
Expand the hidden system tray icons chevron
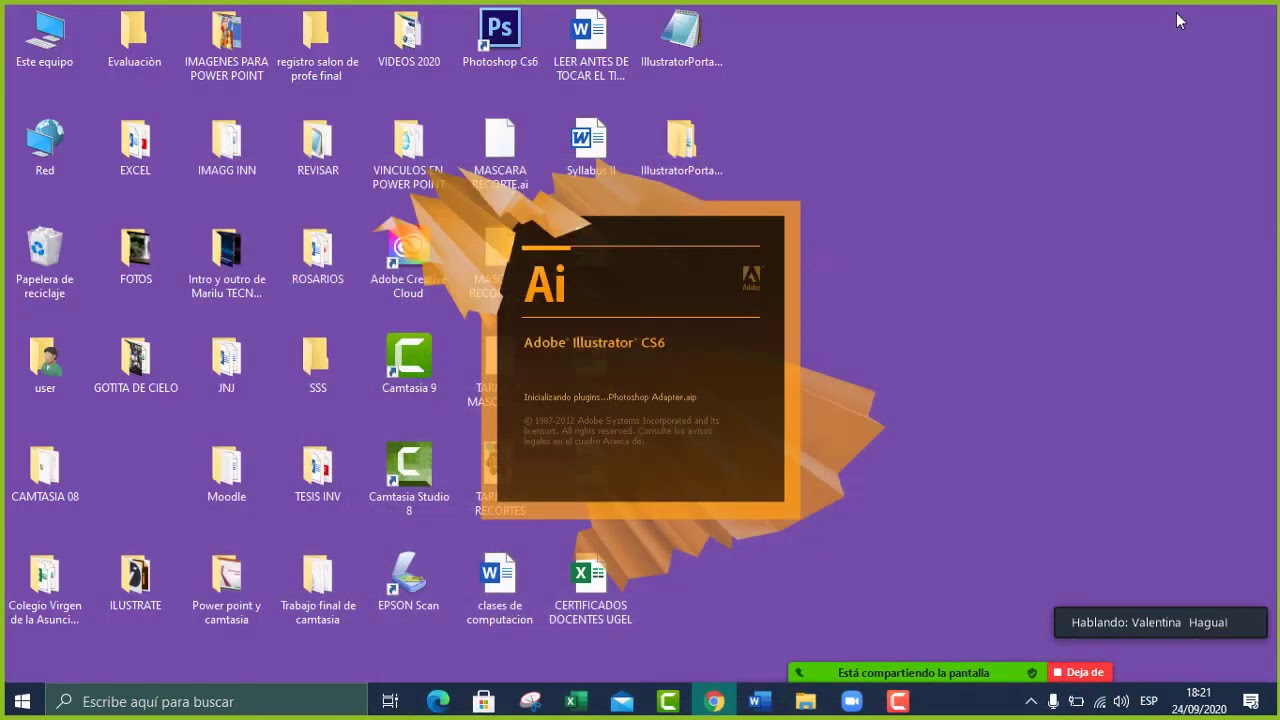click(1031, 701)
